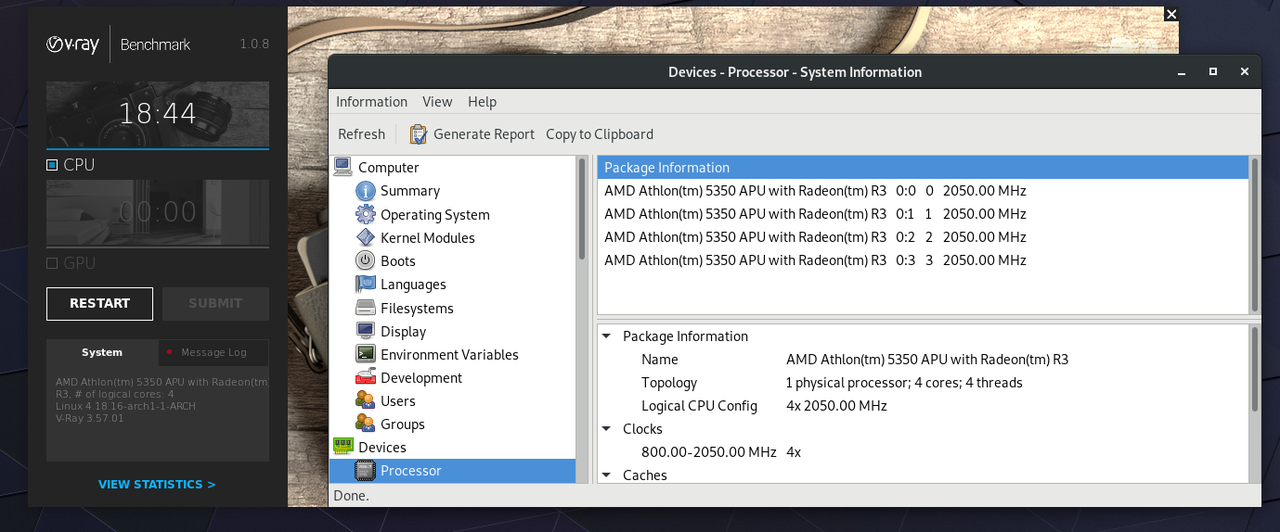The width and height of the screenshot is (1280, 532).
Task: Select the Operating System tree item
Action: (x=435, y=214)
